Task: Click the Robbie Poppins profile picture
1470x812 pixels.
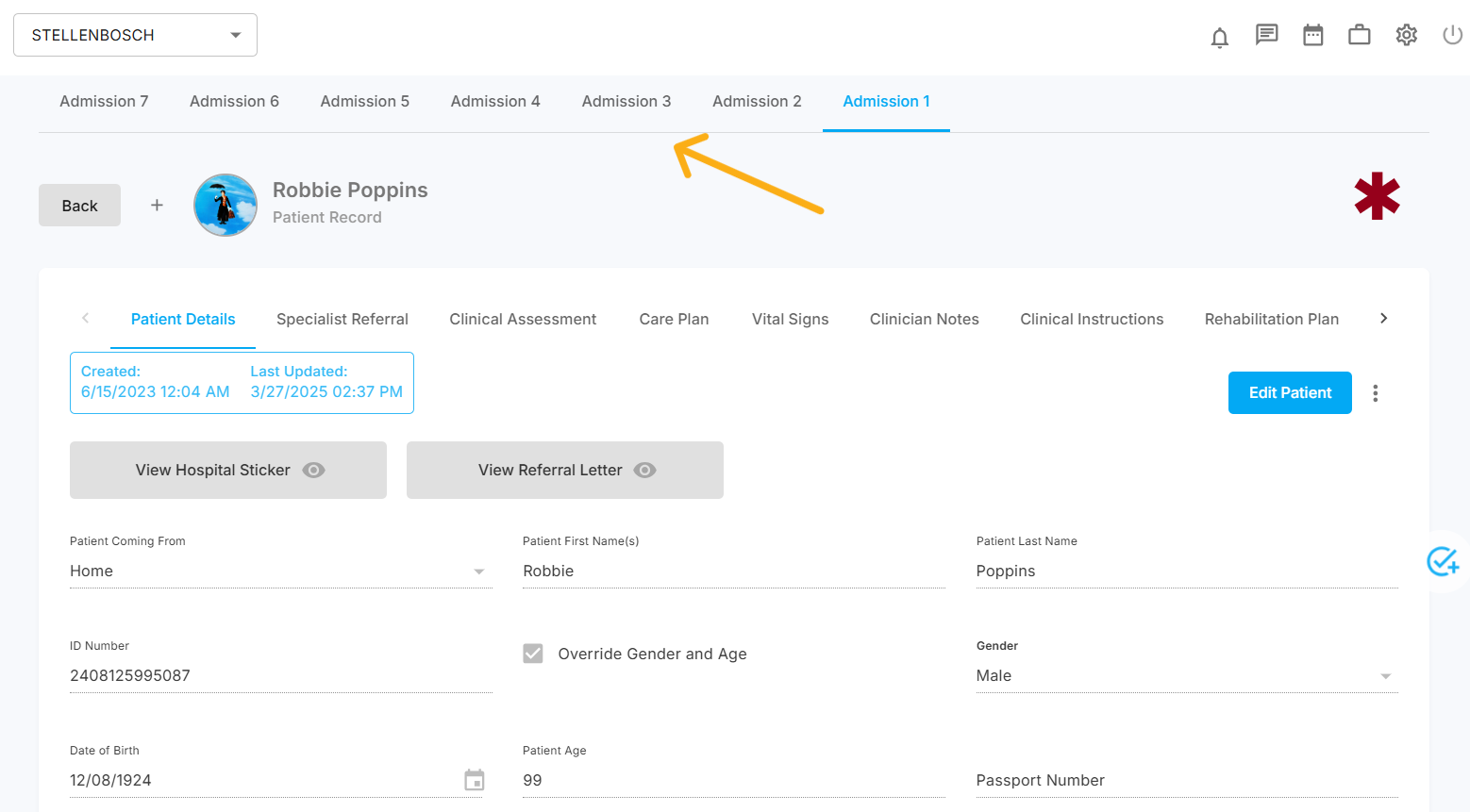Action: (226, 205)
